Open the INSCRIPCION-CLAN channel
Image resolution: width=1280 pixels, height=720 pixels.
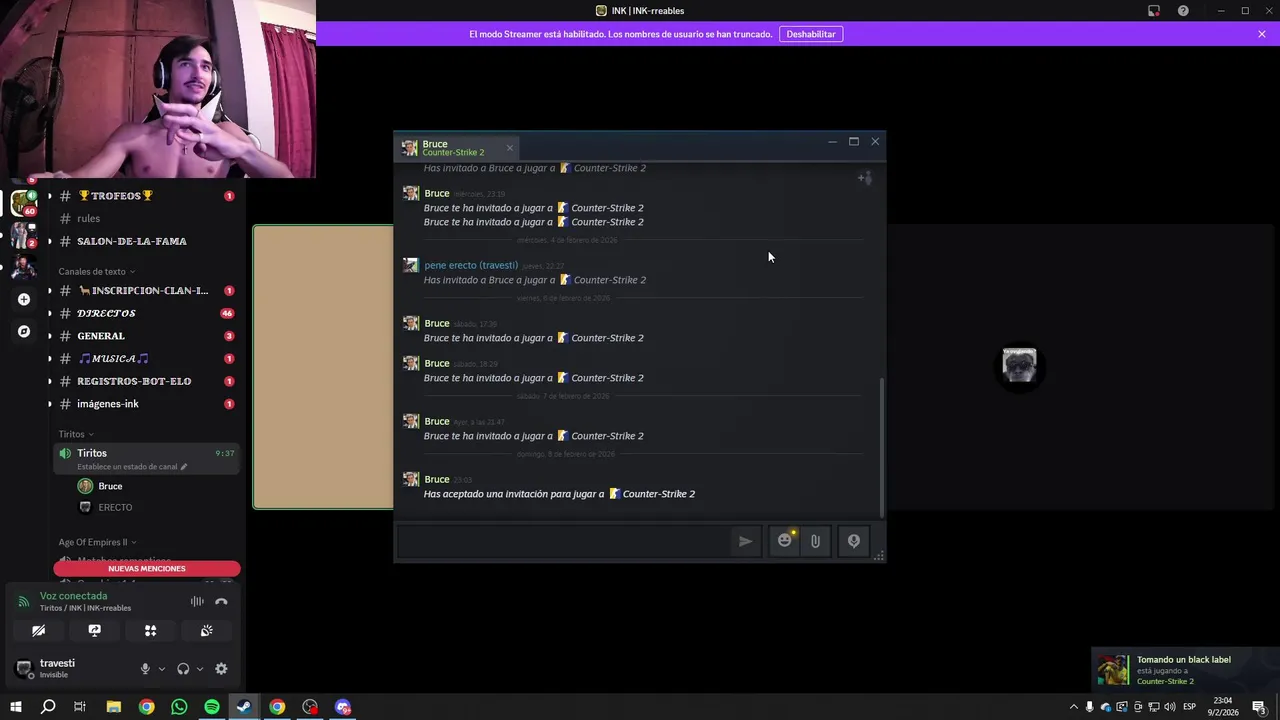(x=146, y=291)
